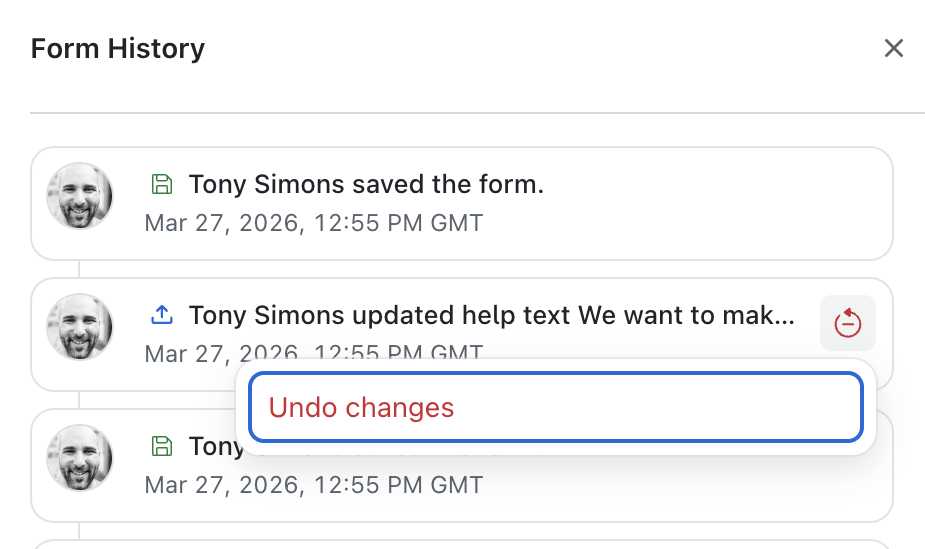The height and width of the screenshot is (549, 925).
Task: Click the avatar in the third history entry
Action: coord(80,457)
